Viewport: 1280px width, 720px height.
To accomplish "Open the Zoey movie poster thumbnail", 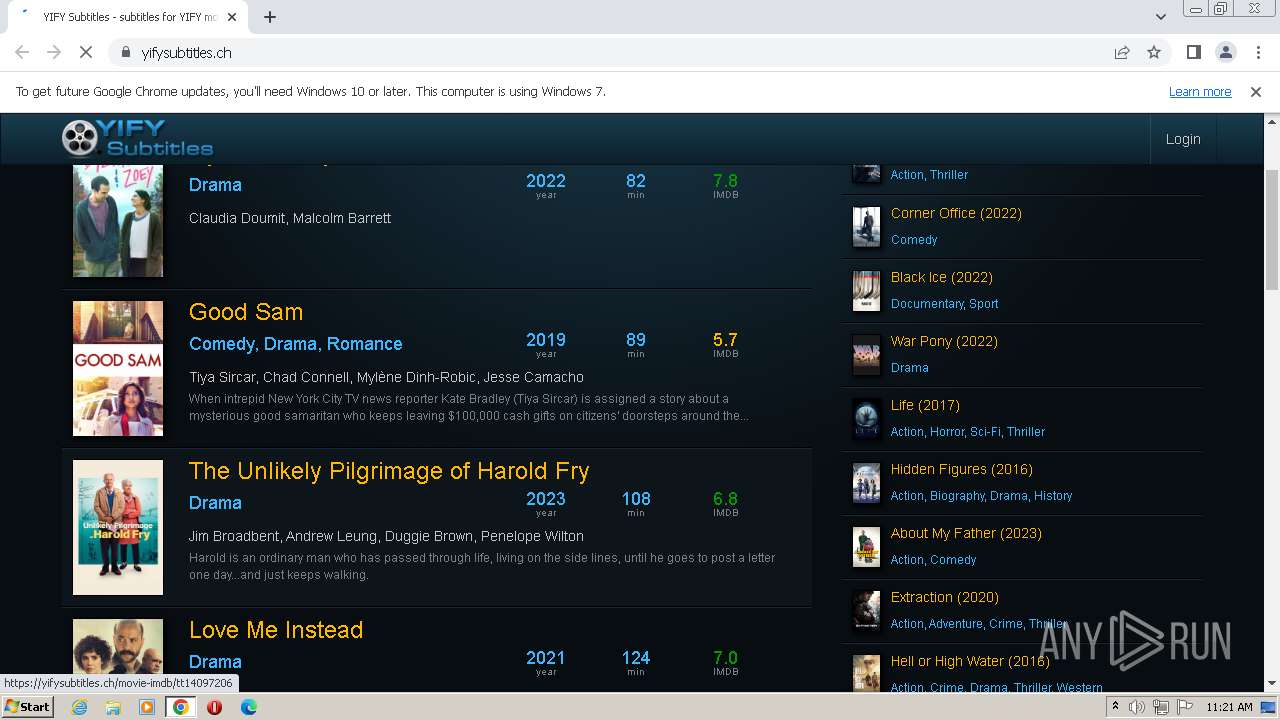I will pos(118,221).
